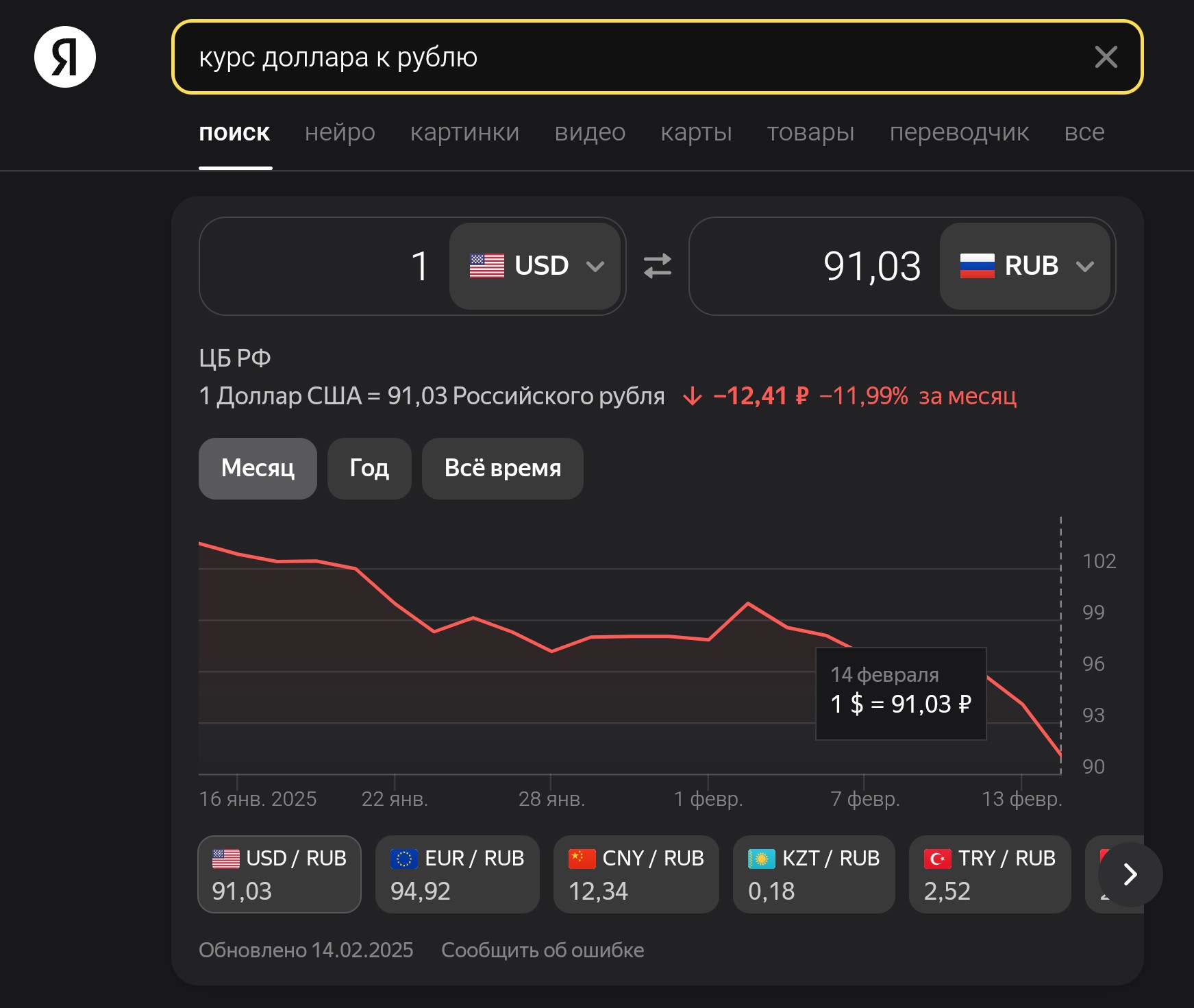Go to the 'карты' tab
The height and width of the screenshot is (1008, 1194).
(x=696, y=132)
